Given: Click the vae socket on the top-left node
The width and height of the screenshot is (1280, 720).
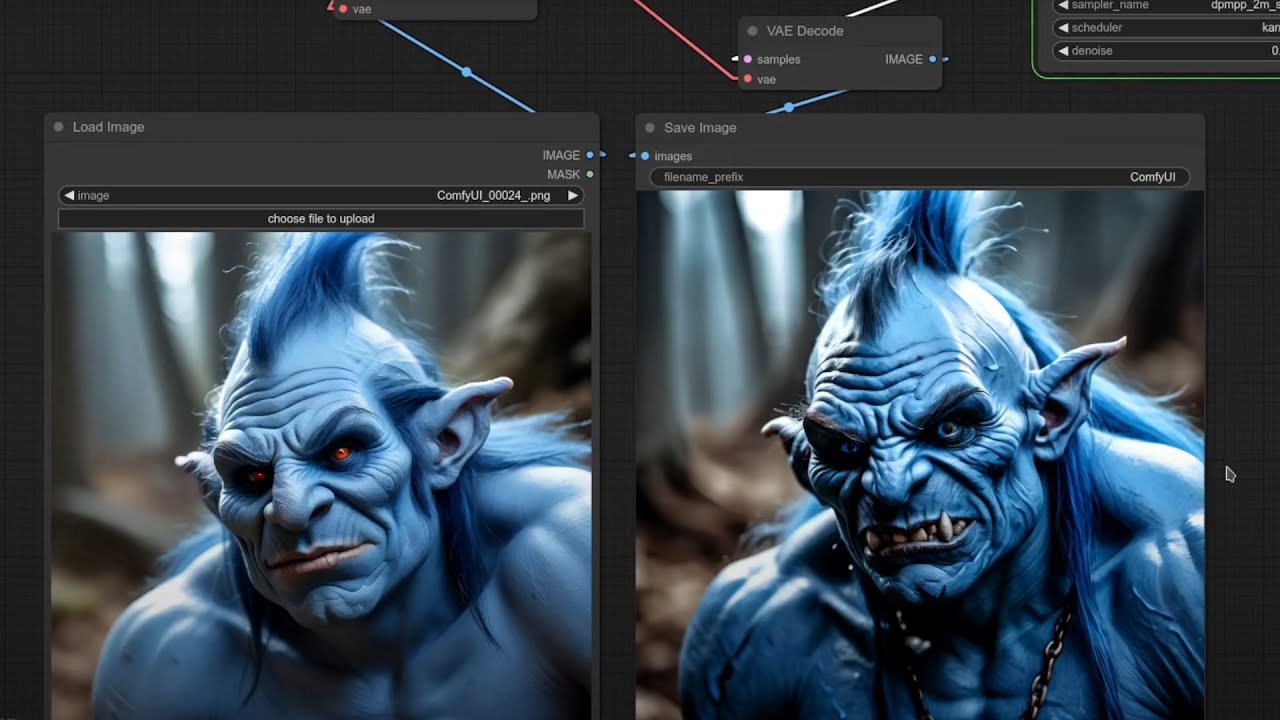Looking at the screenshot, I should [343, 9].
